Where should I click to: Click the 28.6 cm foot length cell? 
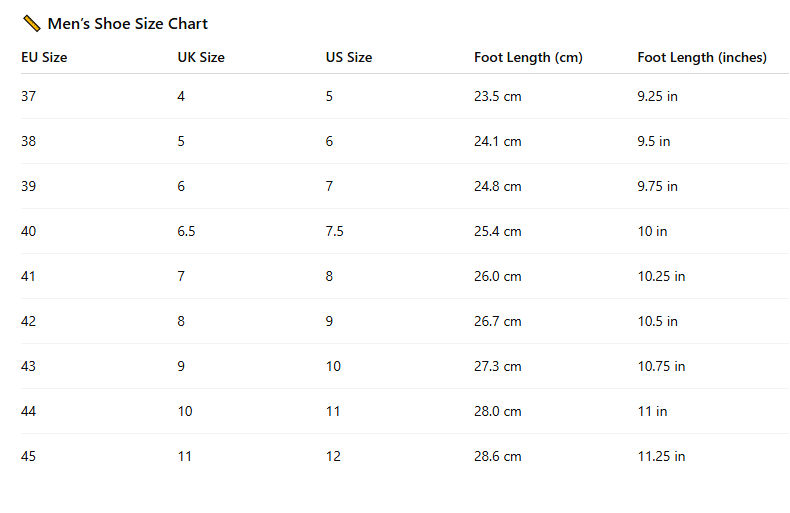click(x=498, y=456)
